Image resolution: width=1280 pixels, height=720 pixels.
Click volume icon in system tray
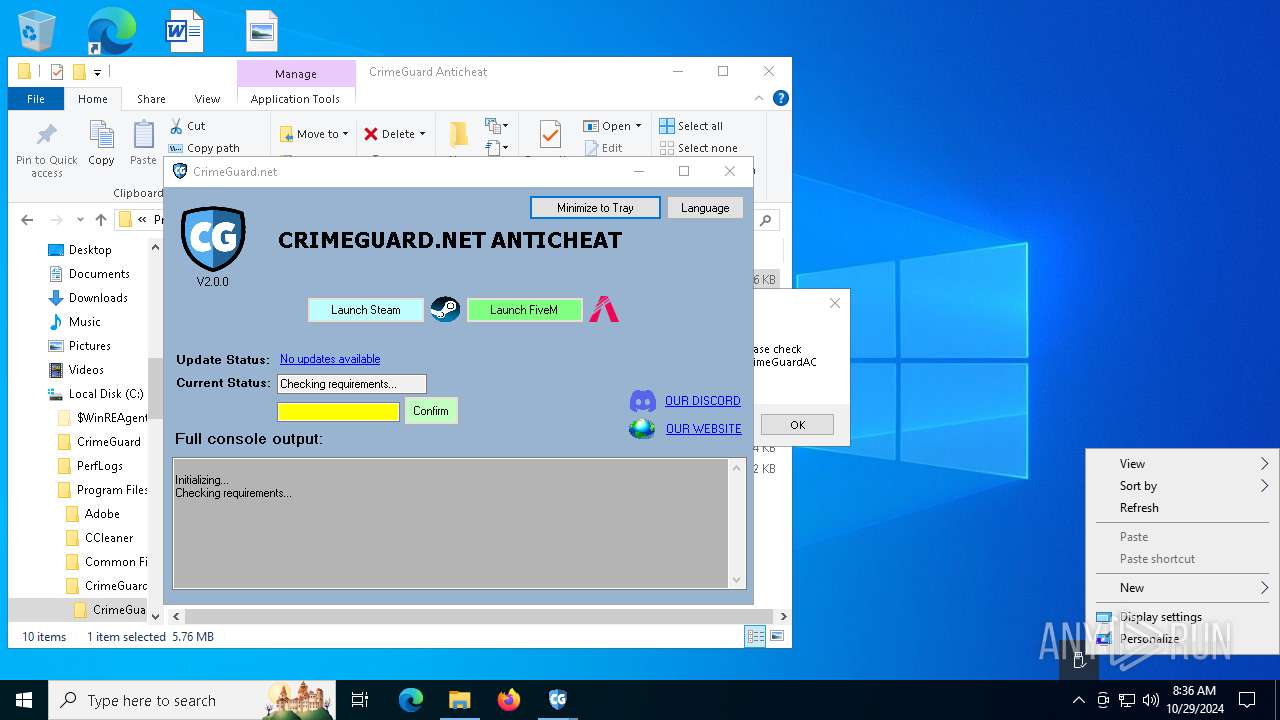tap(1151, 700)
